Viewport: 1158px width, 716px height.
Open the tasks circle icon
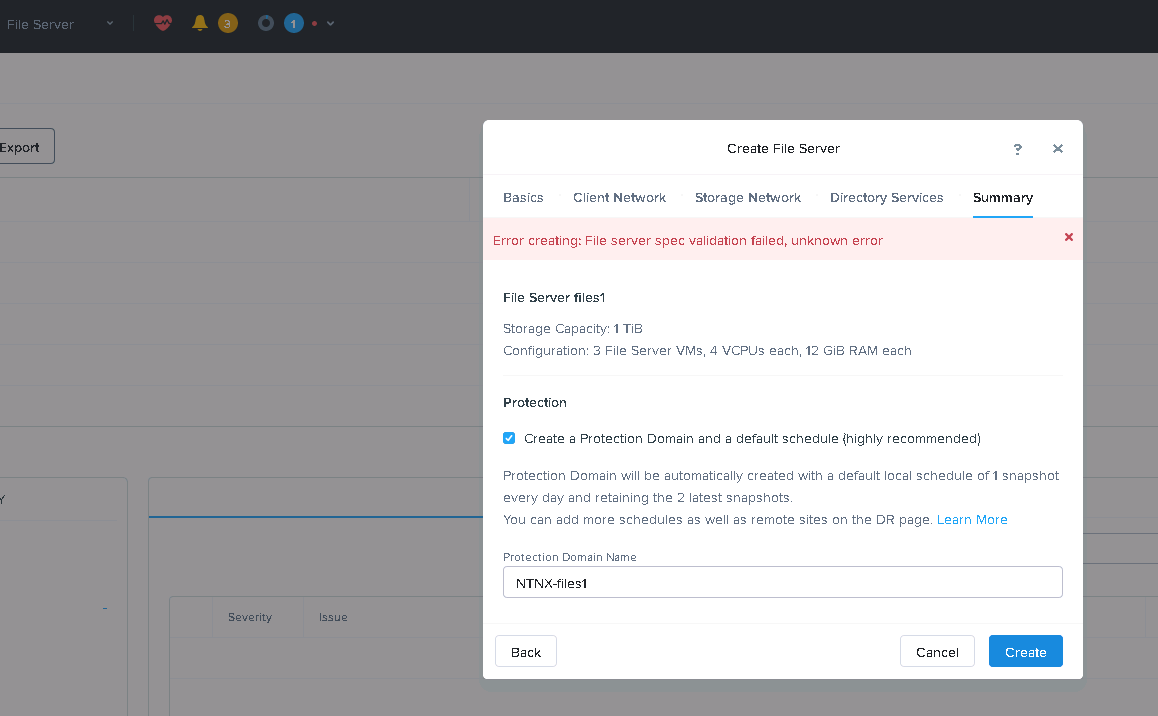(266, 24)
